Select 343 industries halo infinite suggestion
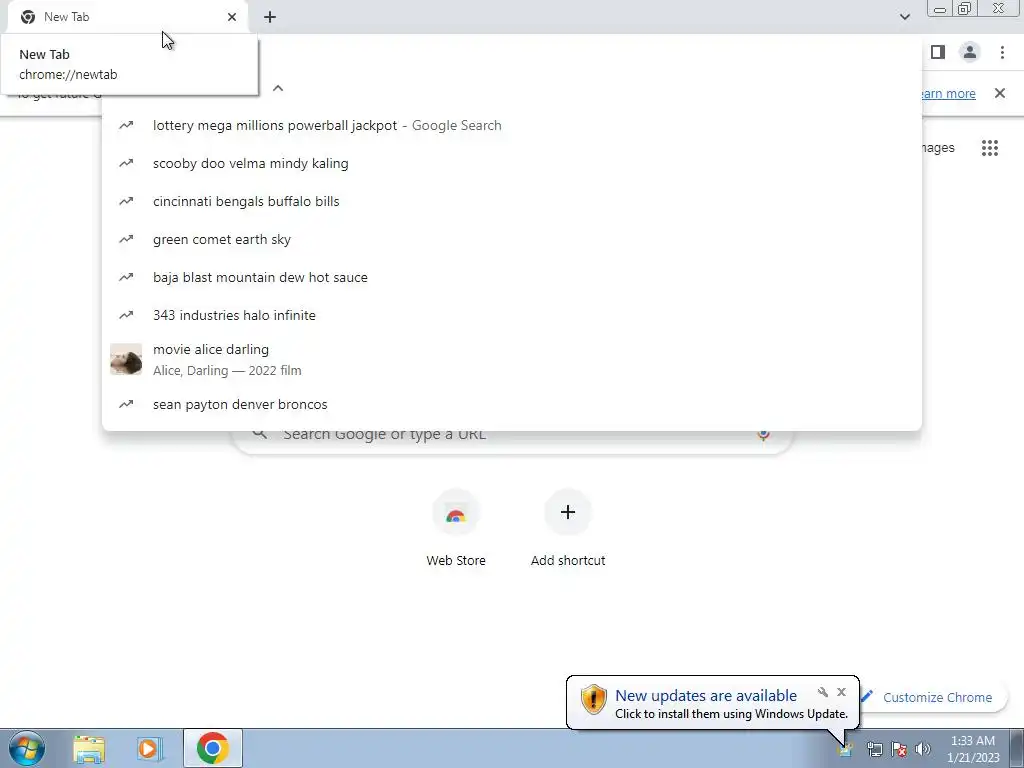1024x768 pixels. pyautogui.click(x=511, y=315)
